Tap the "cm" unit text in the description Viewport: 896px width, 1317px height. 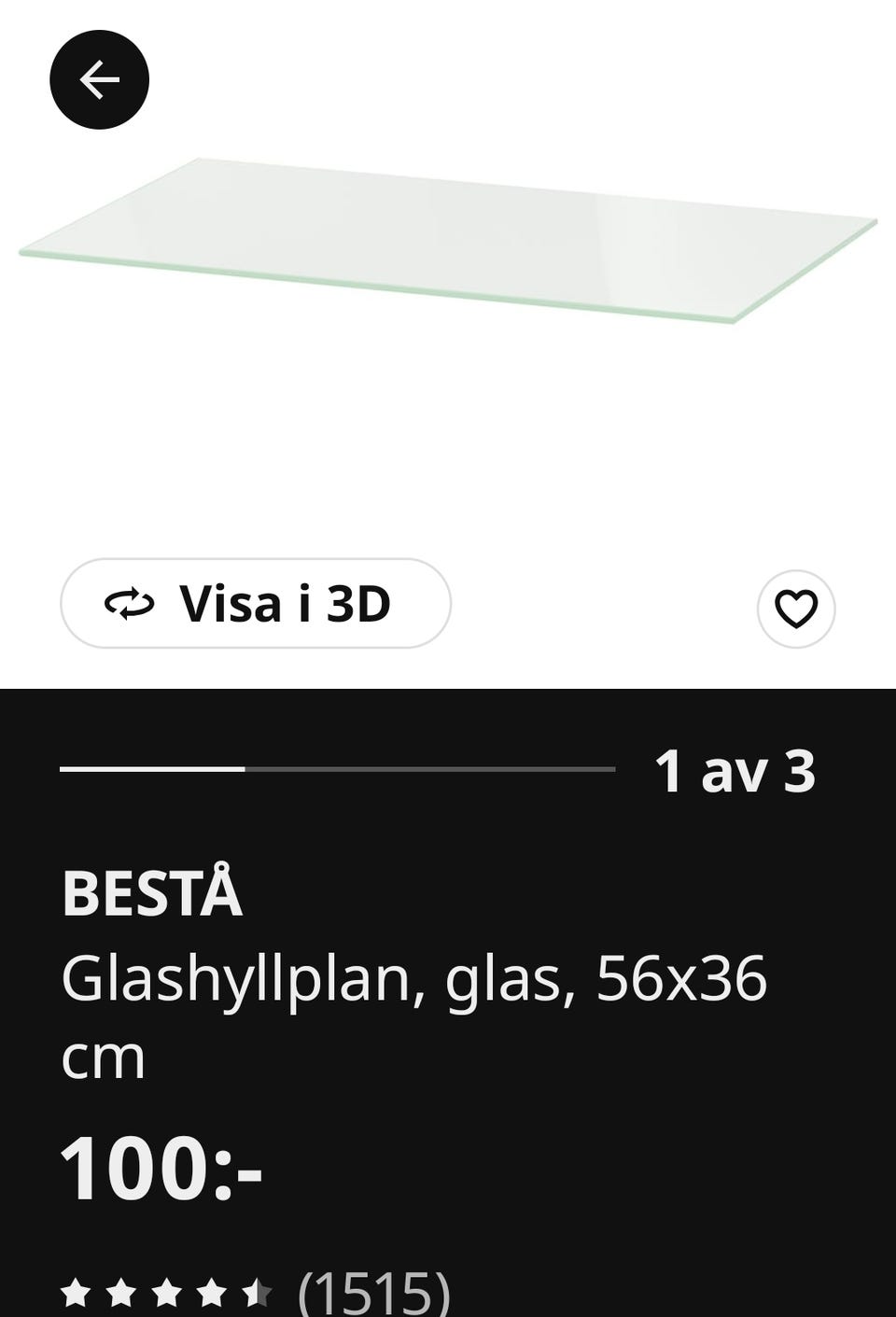[103, 1058]
